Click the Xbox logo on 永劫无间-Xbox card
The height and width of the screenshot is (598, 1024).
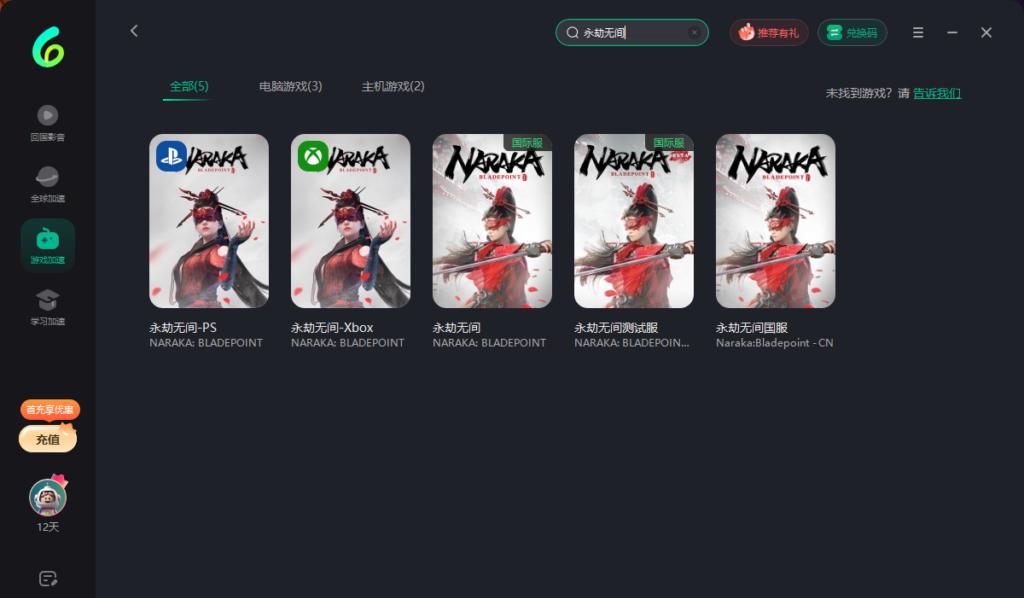pyautogui.click(x=313, y=157)
